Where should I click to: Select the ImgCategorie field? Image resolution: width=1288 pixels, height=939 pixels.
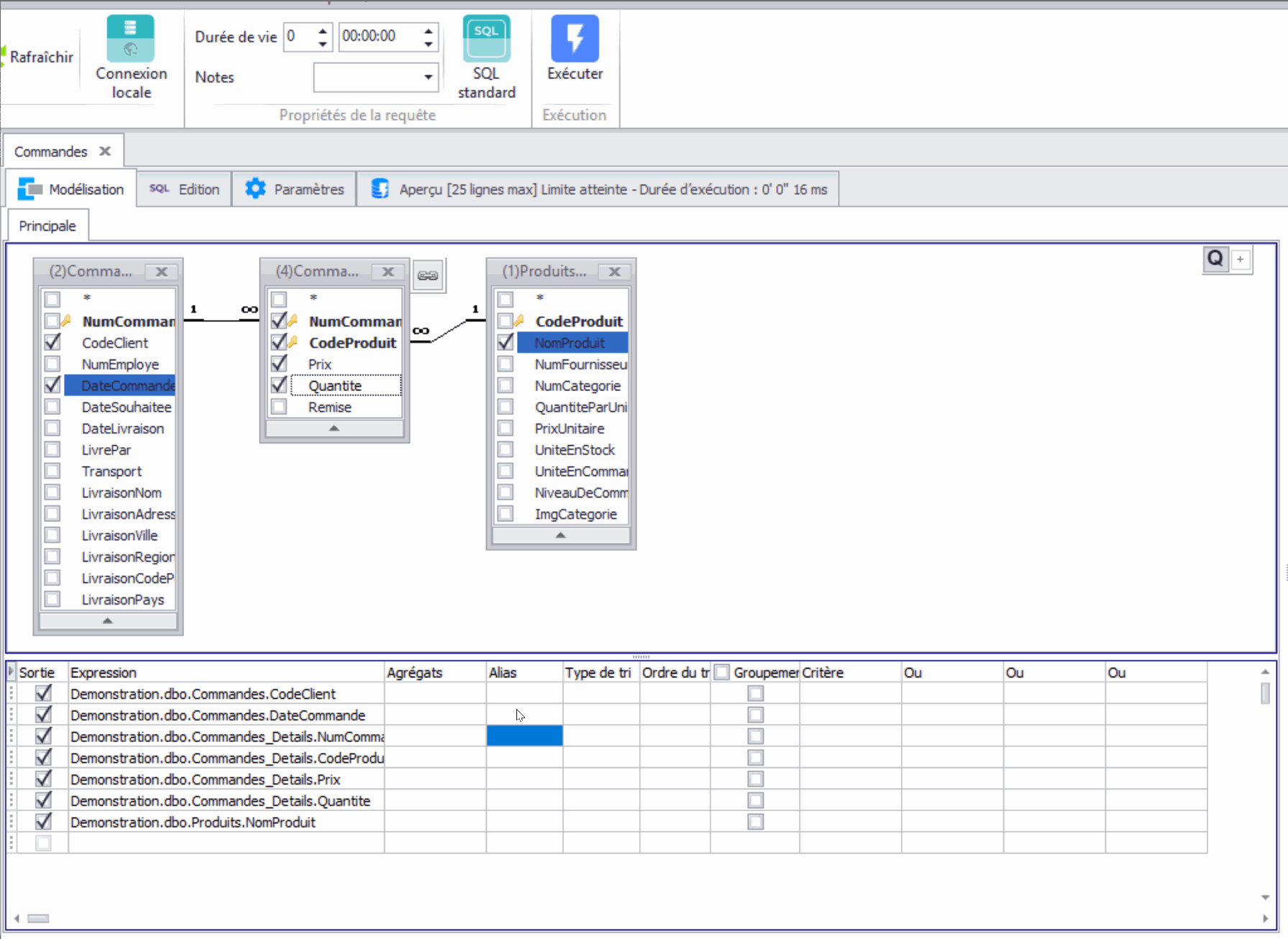pyautogui.click(x=576, y=514)
